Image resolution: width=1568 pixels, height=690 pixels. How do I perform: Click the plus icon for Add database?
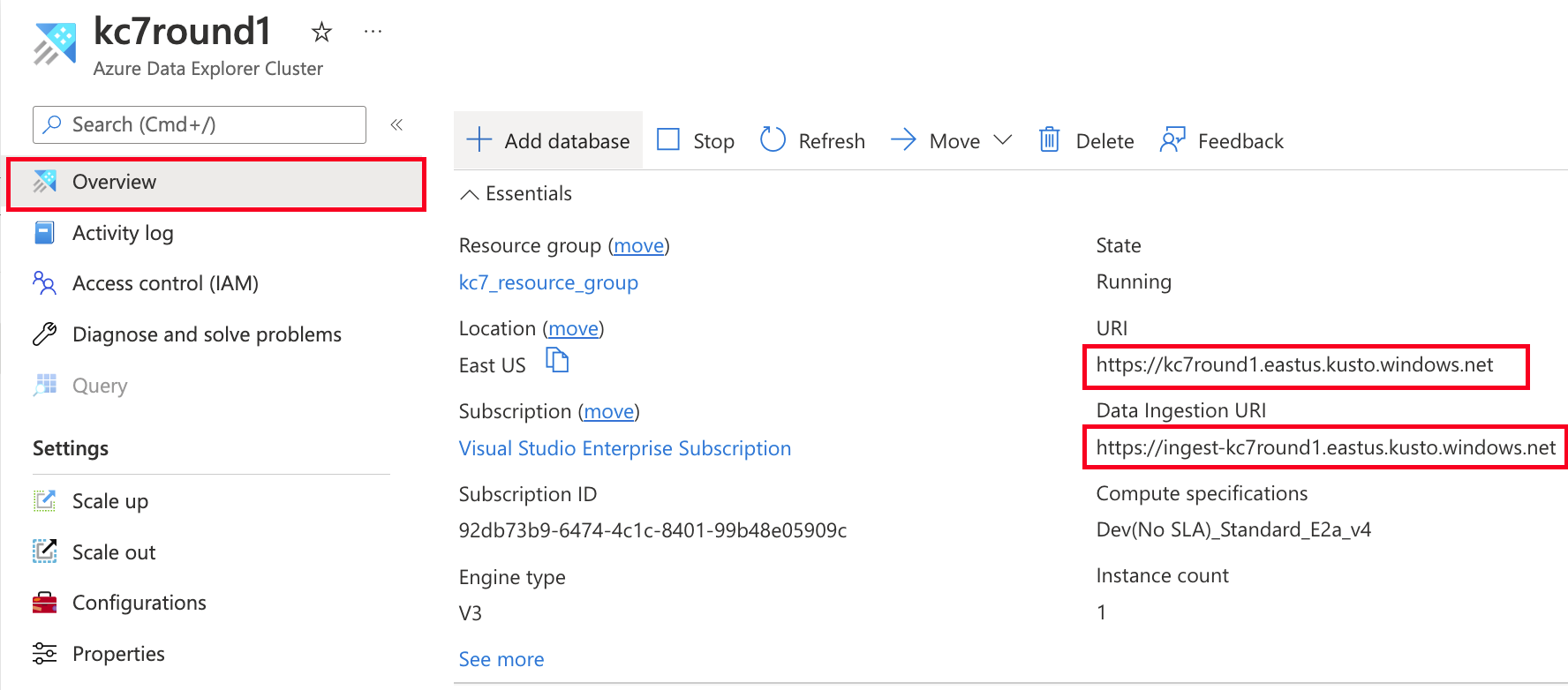coord(479,139)
